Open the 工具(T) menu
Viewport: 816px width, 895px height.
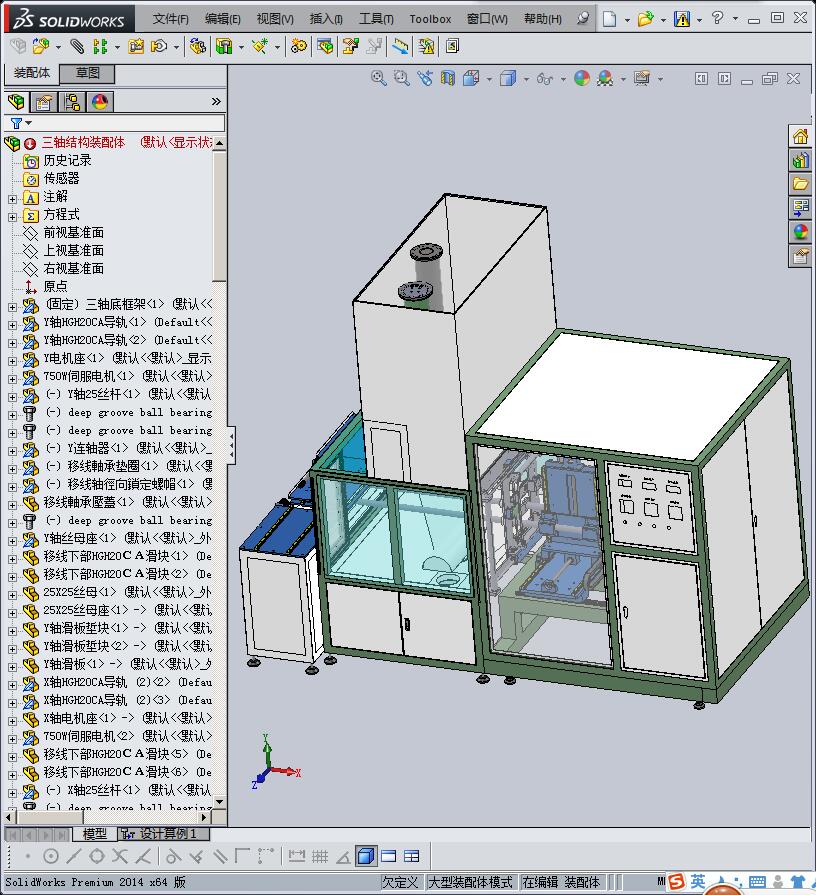376,19
